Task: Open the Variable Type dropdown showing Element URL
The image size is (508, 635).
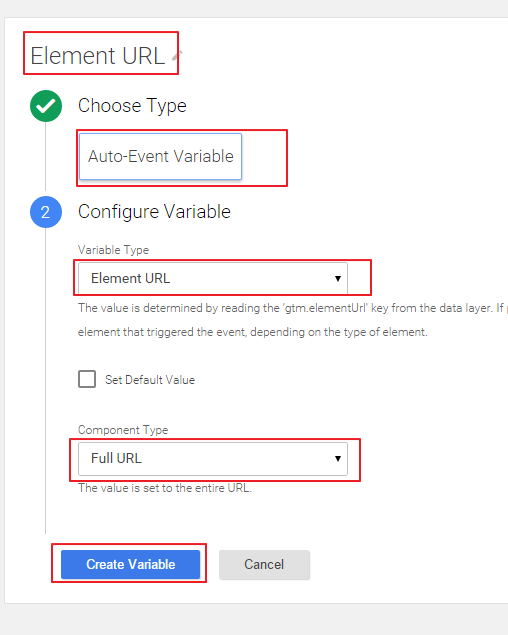Action: 213,278
